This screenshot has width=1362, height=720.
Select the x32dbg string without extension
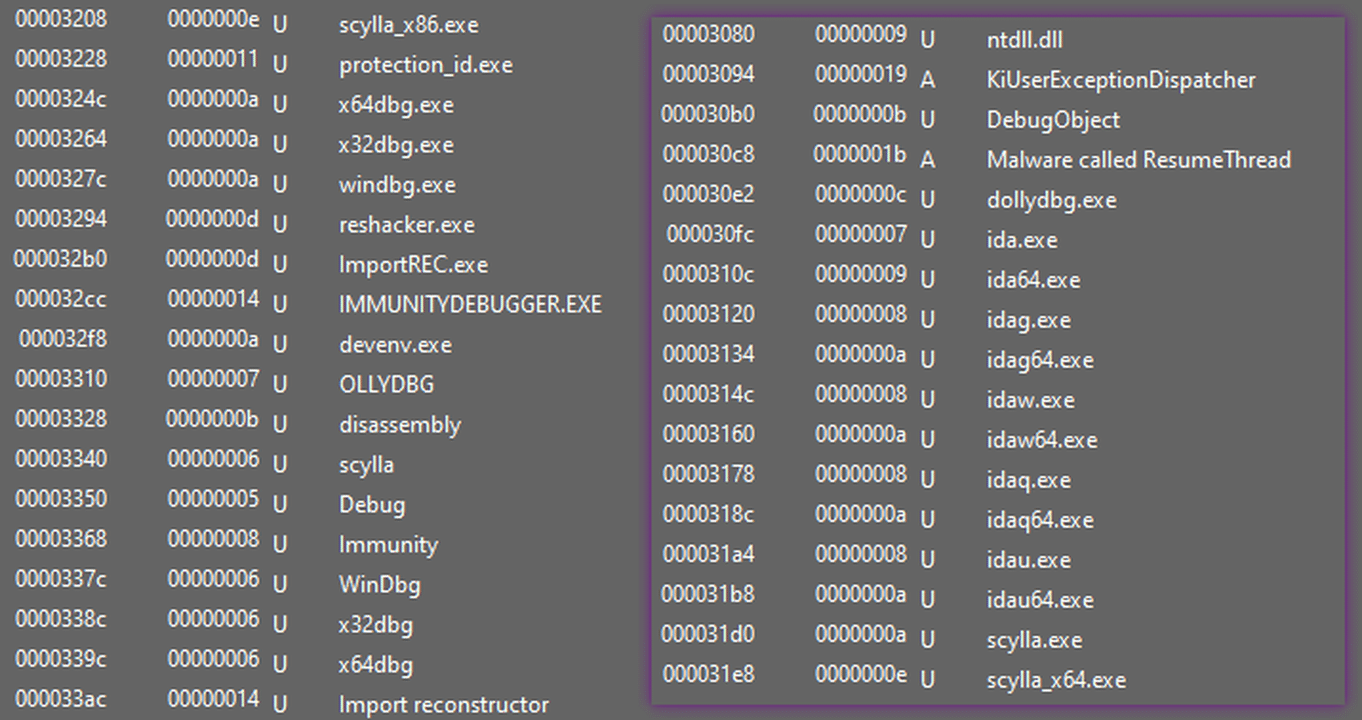(x=376, y=625)
